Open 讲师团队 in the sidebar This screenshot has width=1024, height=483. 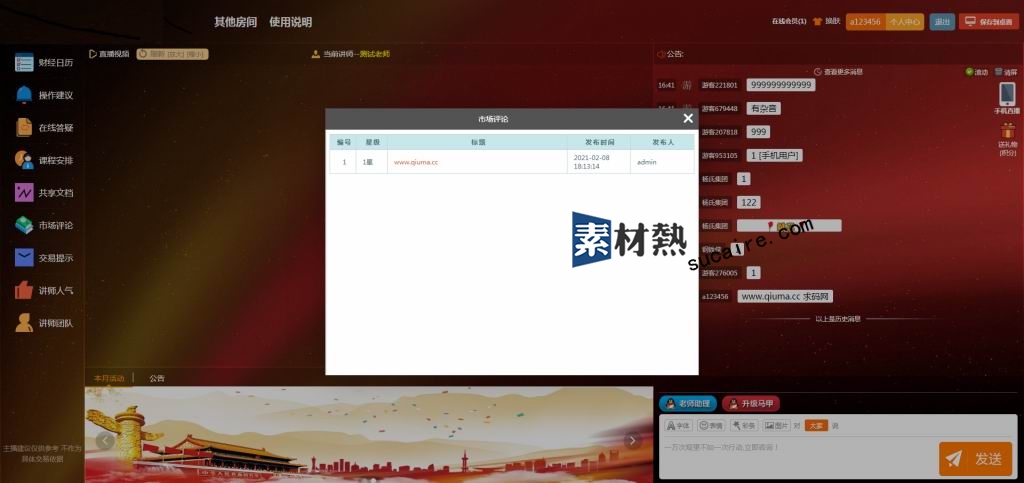tap(44, 322)
